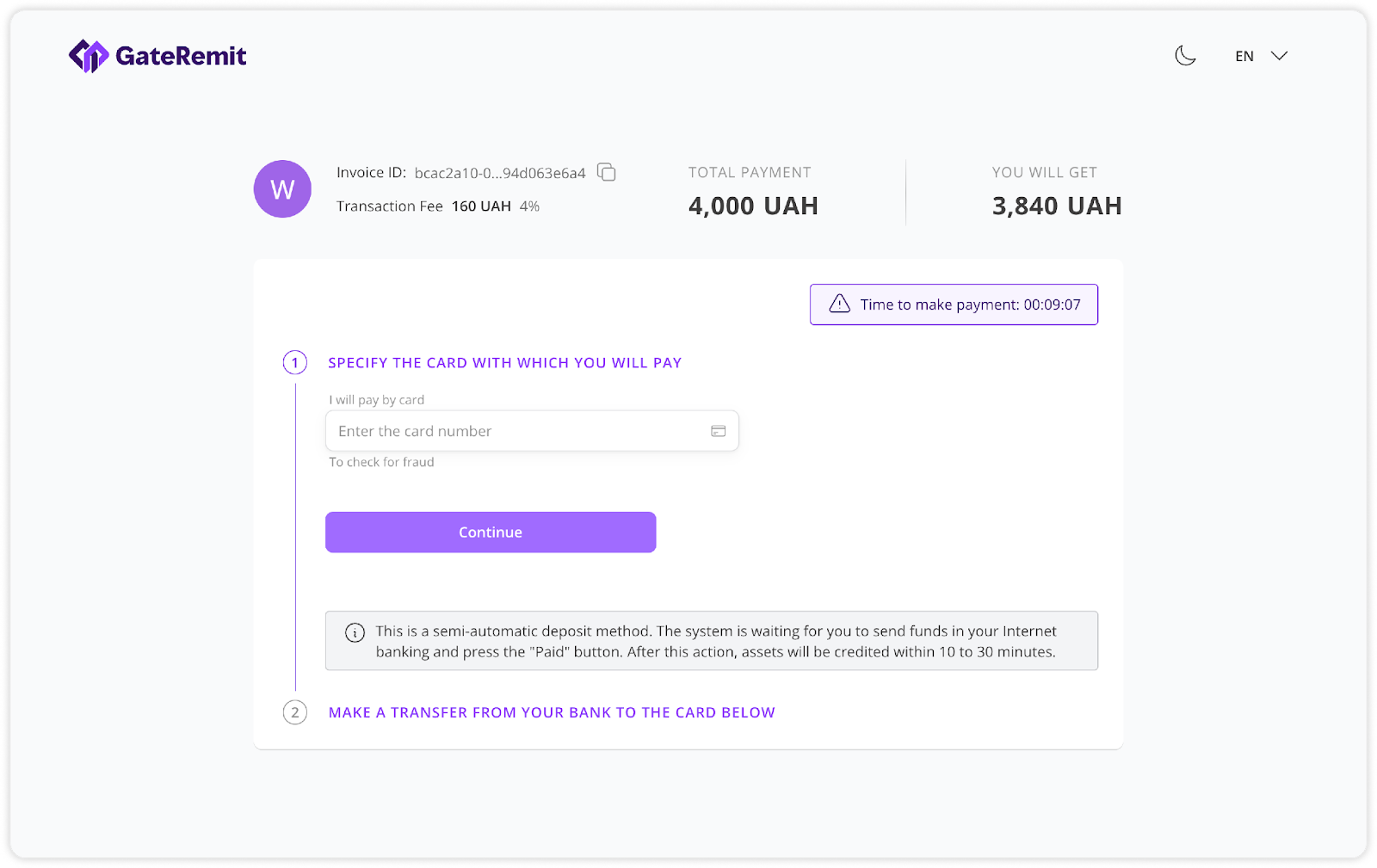Open Specify the card step heading
Viewport: 1377px width, 868px height.
[504, 363]
